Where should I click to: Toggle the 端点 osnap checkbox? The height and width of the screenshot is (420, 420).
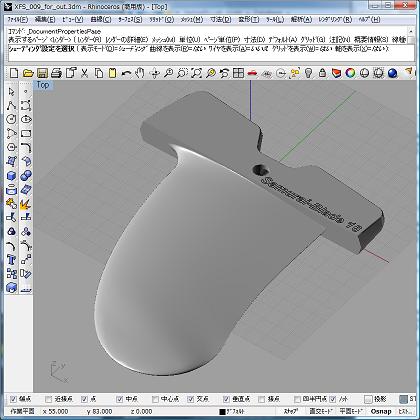click(x=13, y=399)
